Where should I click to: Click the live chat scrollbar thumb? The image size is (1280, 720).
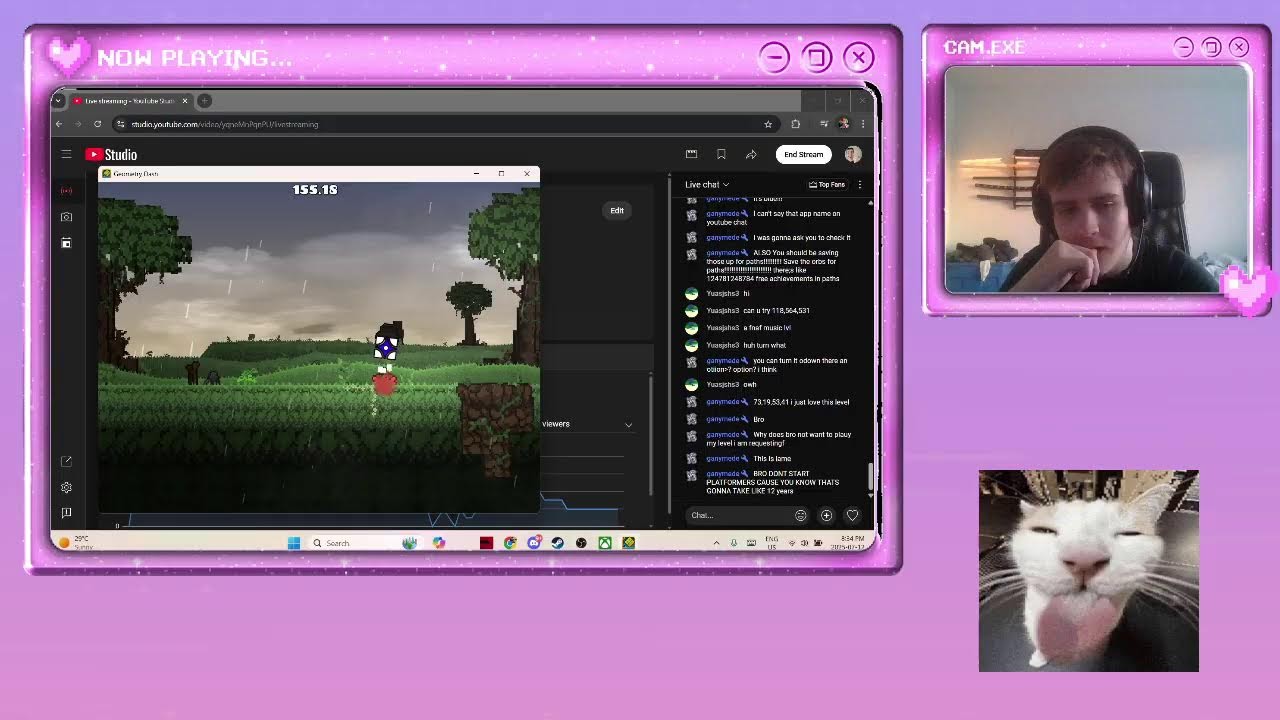point(870,476)
